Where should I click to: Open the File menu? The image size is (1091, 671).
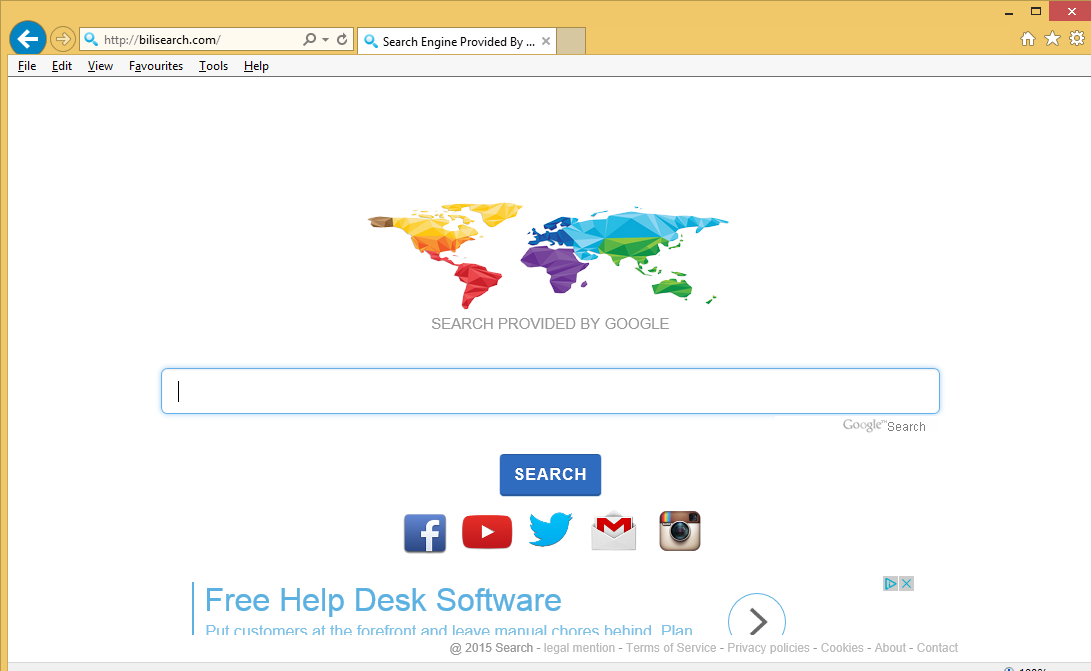tap(27, 66)
